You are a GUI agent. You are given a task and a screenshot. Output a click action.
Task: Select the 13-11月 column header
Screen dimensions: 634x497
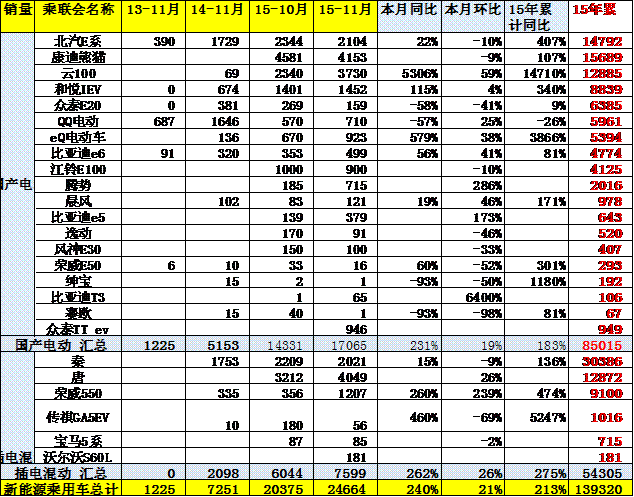153,16
